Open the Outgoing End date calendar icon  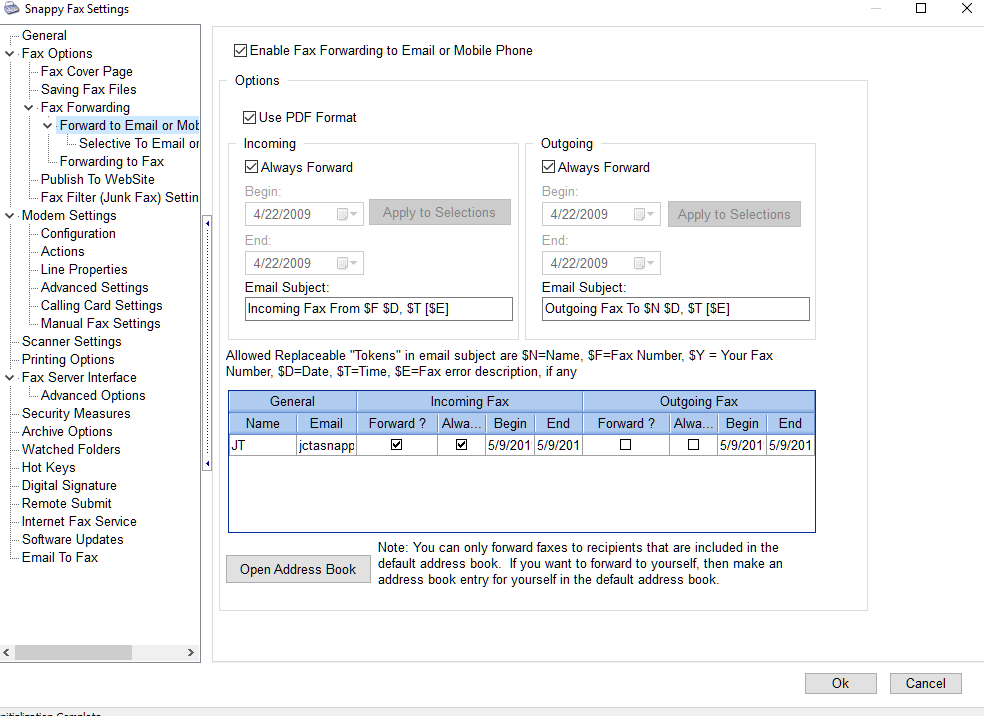point(640,264)
